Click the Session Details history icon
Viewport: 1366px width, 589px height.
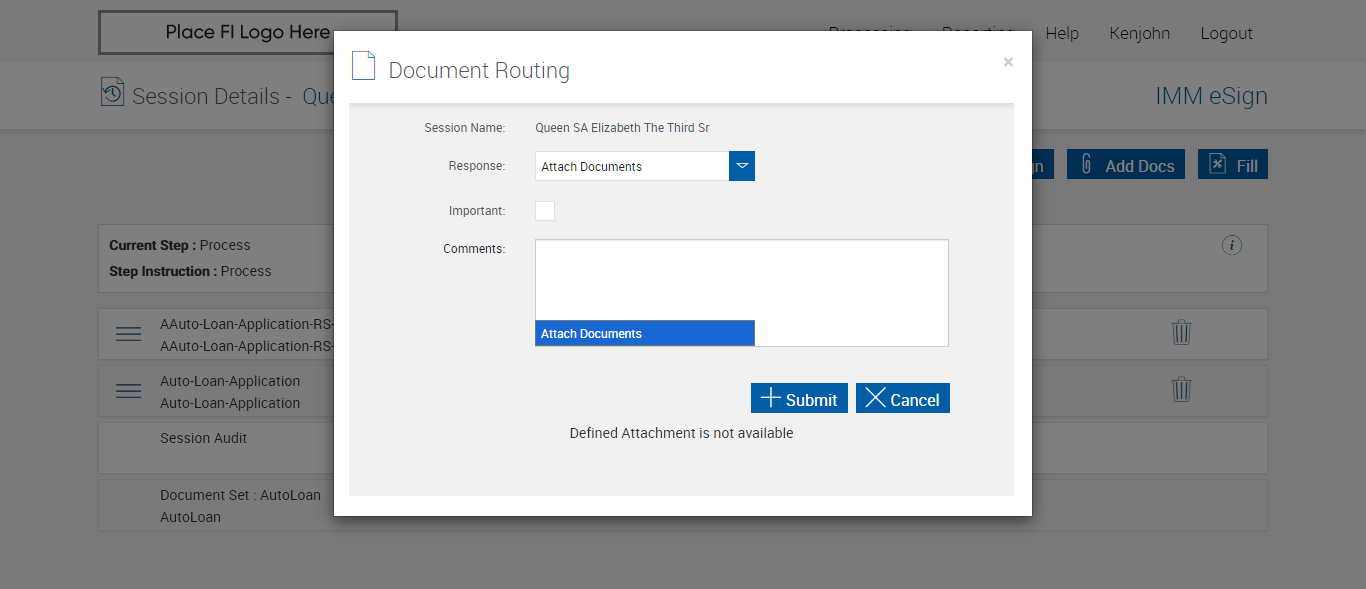coord(113,92)
